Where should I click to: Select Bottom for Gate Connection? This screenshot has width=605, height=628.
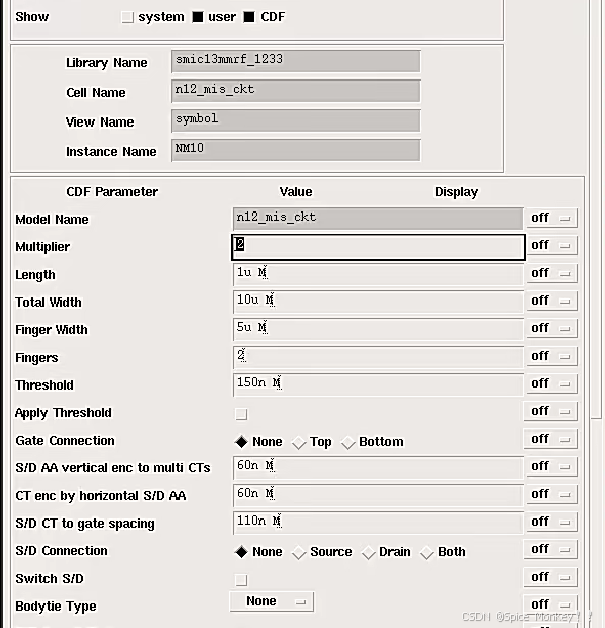pos(348,443)
